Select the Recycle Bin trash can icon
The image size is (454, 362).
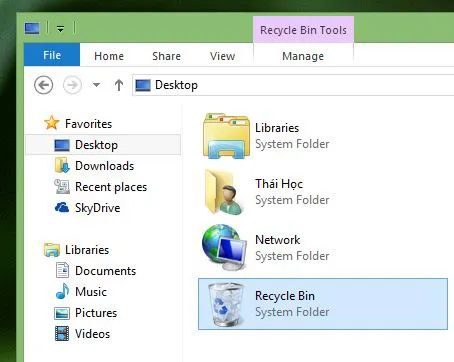226,304
